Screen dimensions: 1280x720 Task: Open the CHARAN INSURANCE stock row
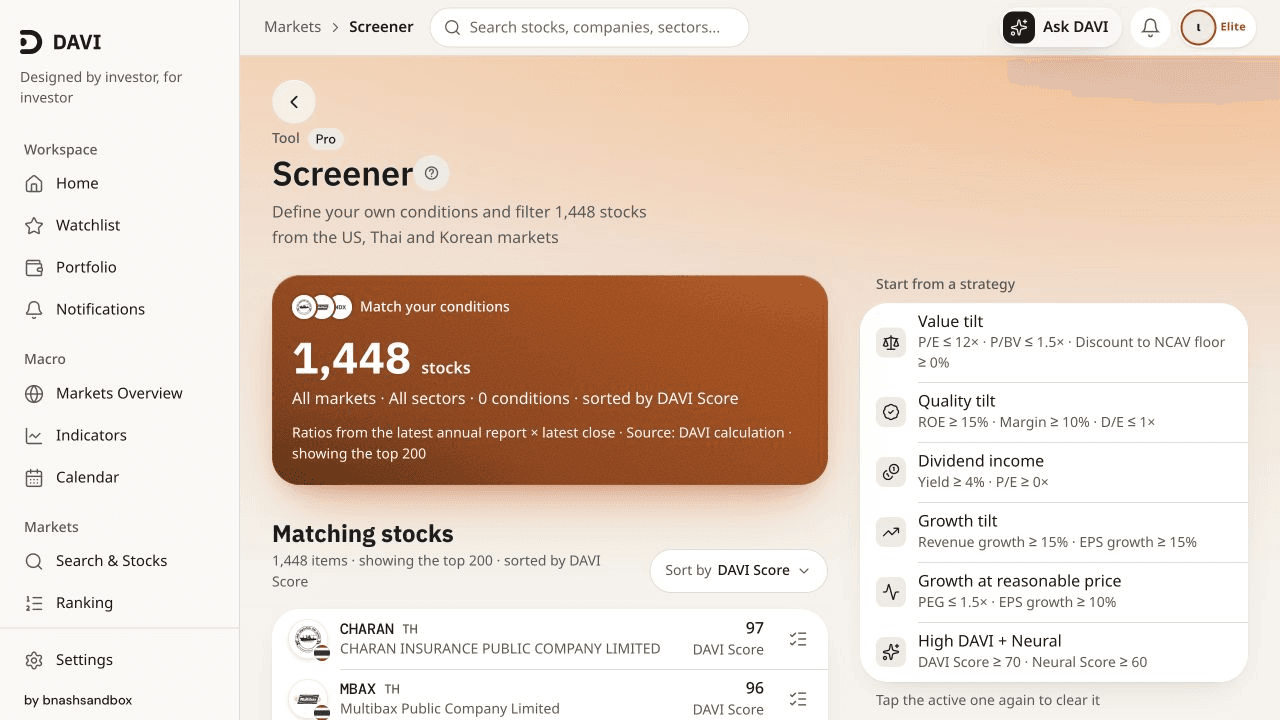pyautogui.click(x=550, y=639)
